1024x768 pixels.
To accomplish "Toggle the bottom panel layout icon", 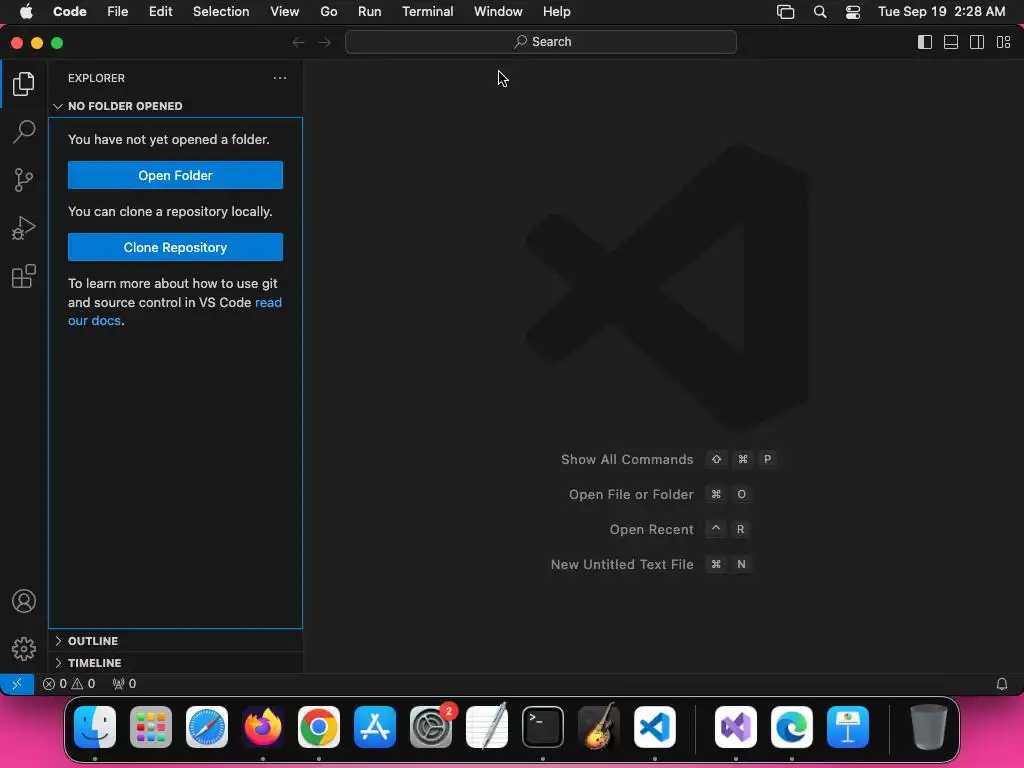I will [x=951, y=42].
